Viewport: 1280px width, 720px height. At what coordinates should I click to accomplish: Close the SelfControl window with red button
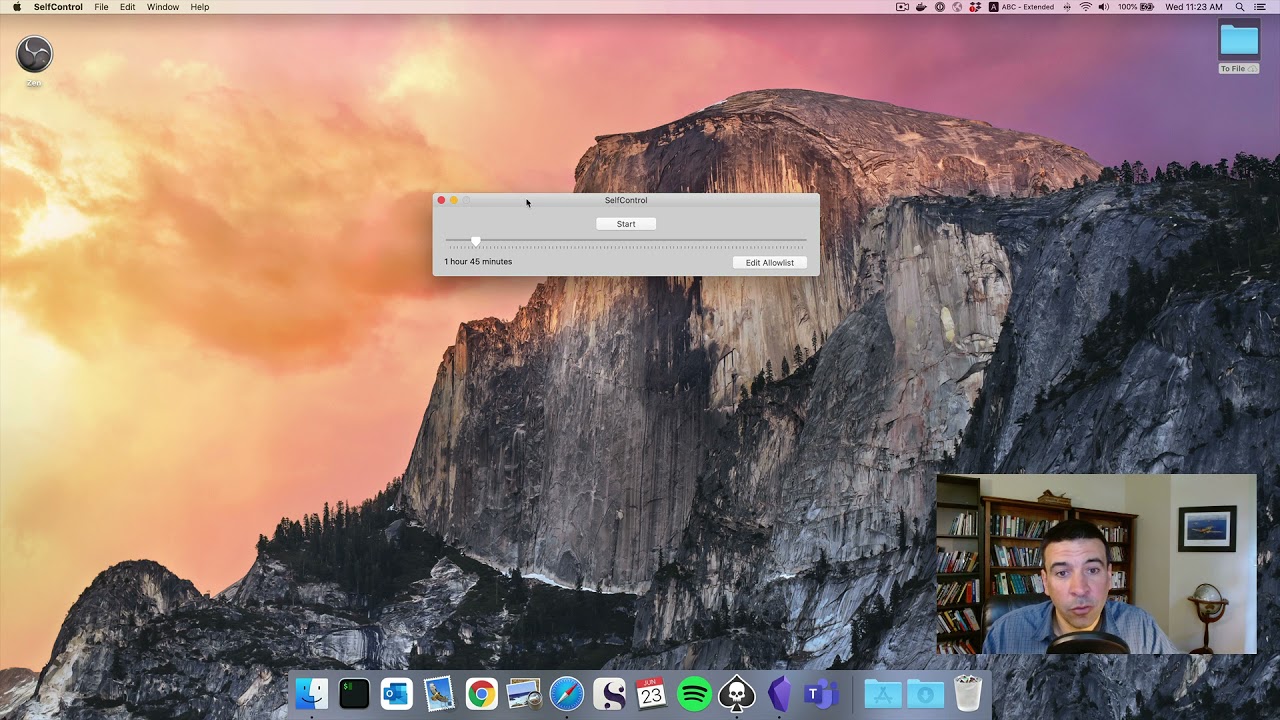pyautogui.click(x=441, y=201)
